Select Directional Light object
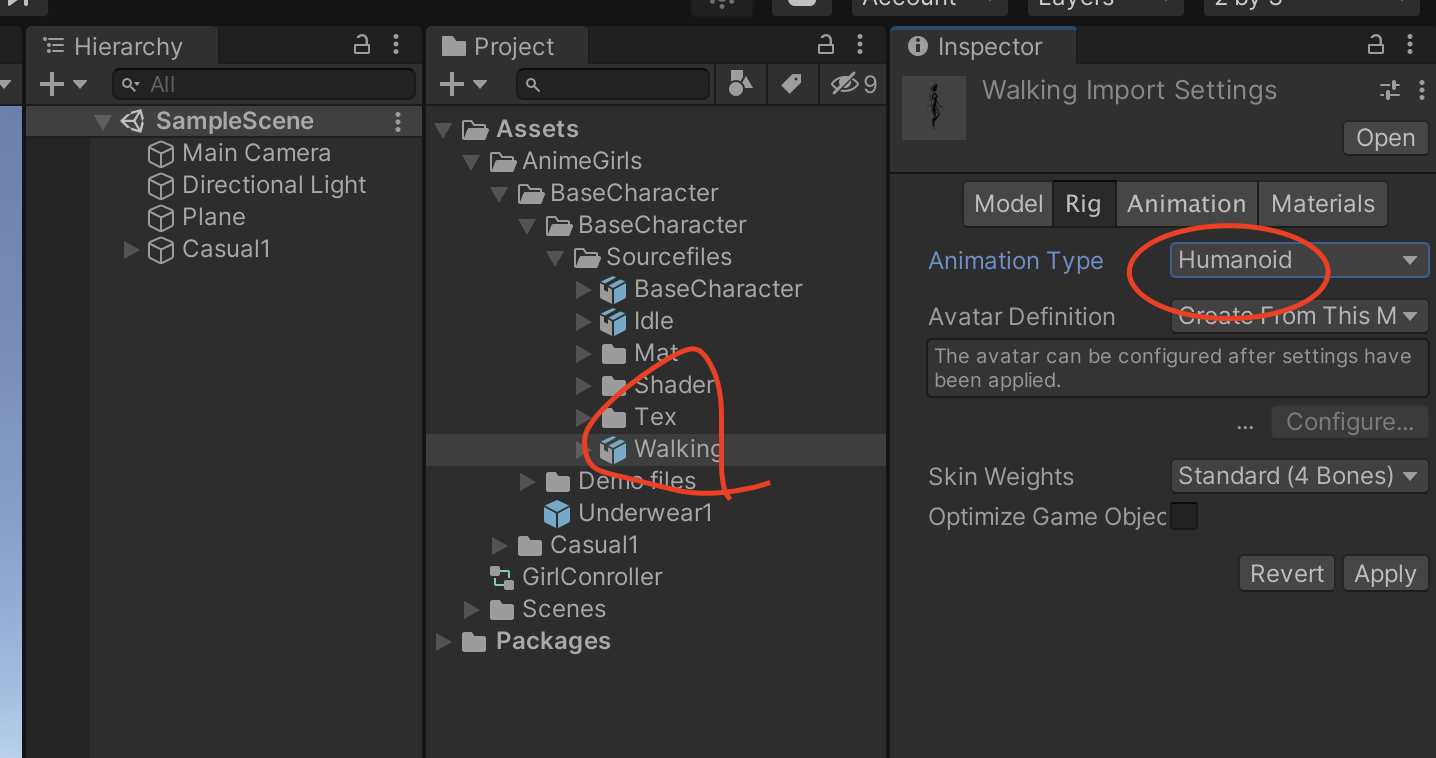1436x758 pixels. (x=274, y=185)
